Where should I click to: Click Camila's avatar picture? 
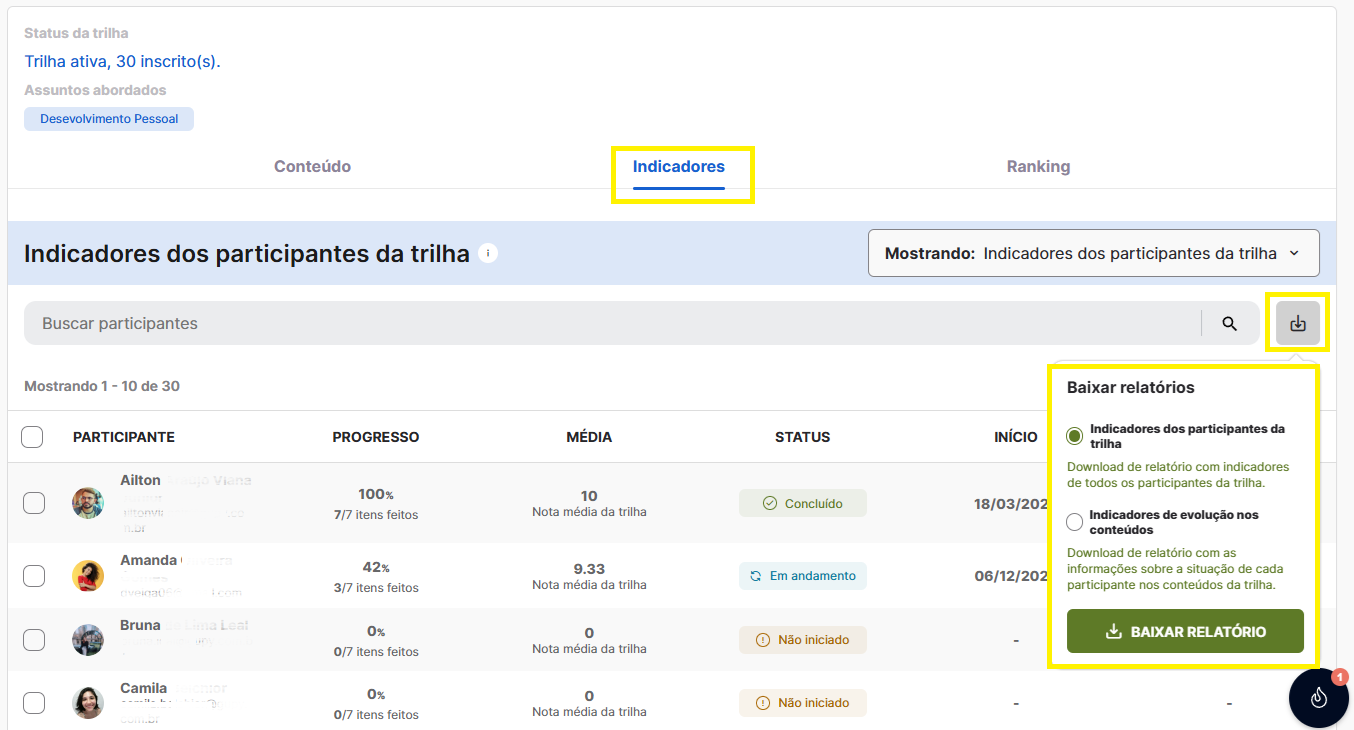click(88, 702)
